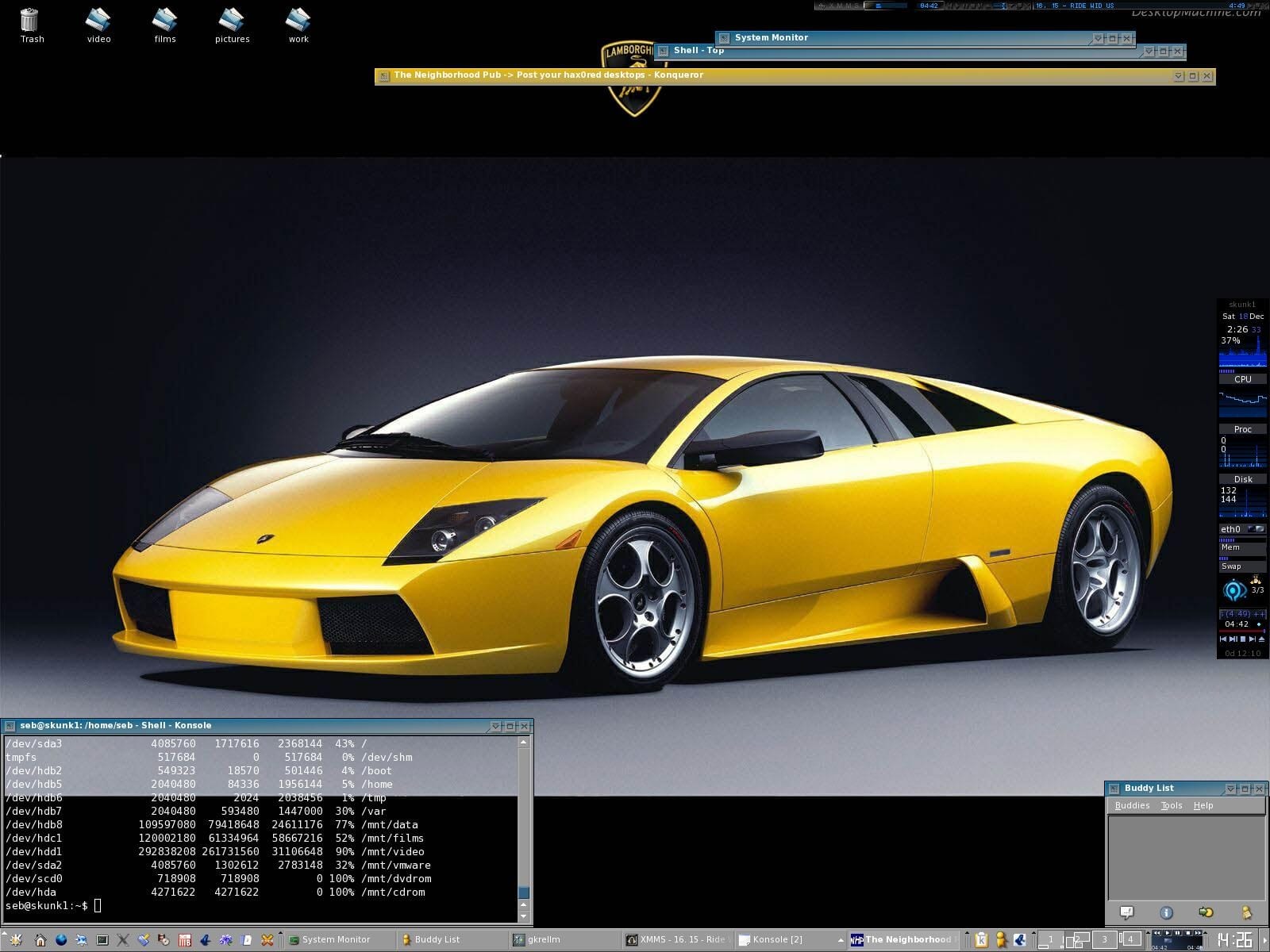1270x952 pixels.
Task: Switch to virtual desktop 2 in pager
Action: point(1077,940)
